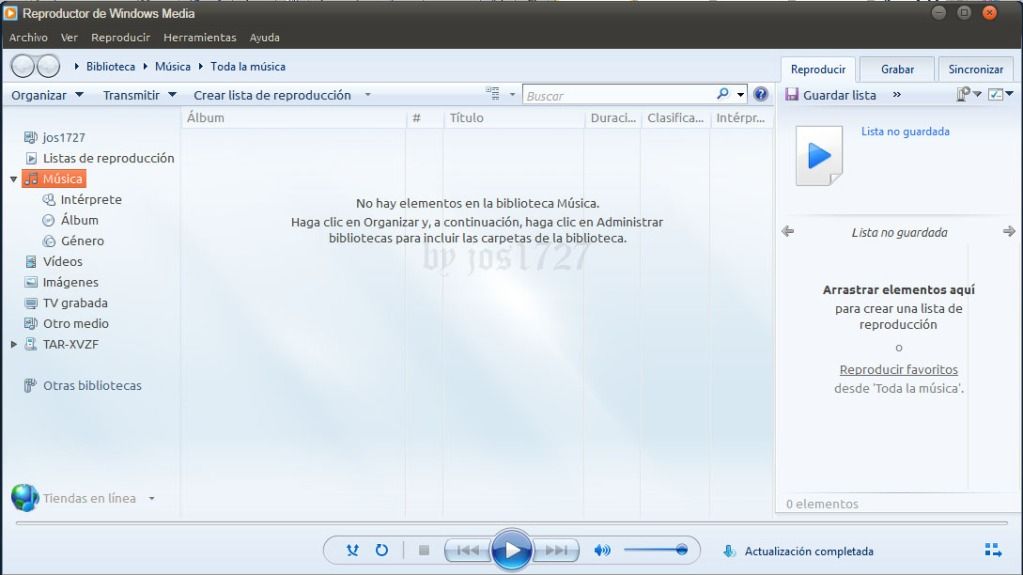This screenshot has height=575, width=1023.
Task: Click the view options icon beside search
Action: [x=493, y=94]
